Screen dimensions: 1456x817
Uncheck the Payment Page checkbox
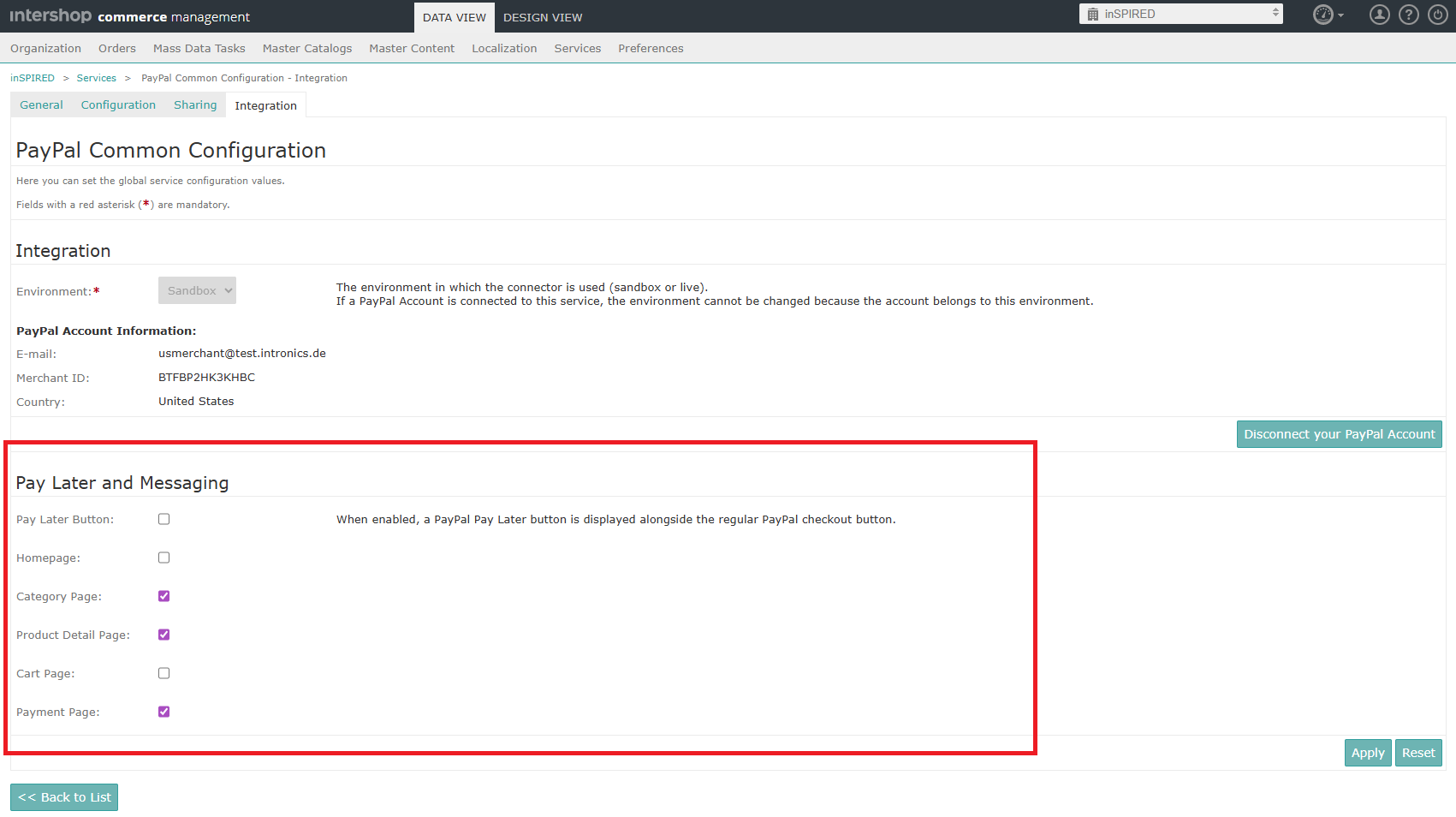(164, 712)
